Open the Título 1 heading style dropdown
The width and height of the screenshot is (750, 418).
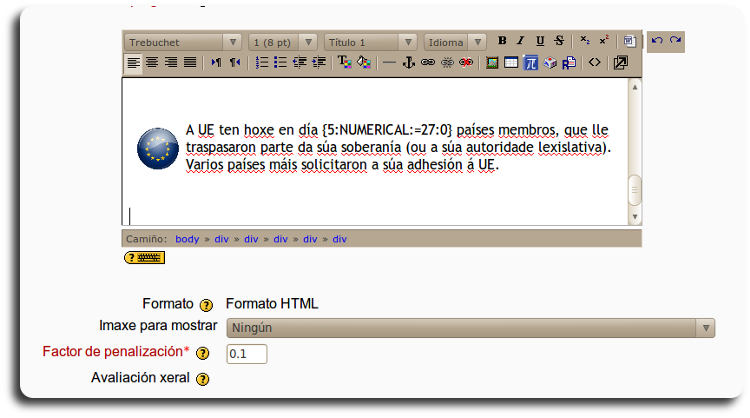[370, 42]
